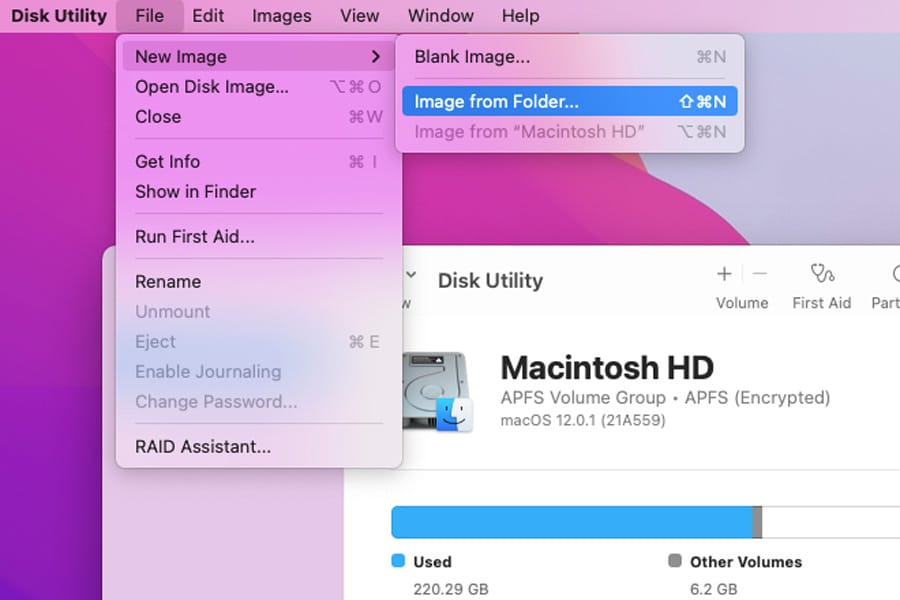Choose Blank Image… in submenu
900x600 pixels.
[x=569, y=56]
